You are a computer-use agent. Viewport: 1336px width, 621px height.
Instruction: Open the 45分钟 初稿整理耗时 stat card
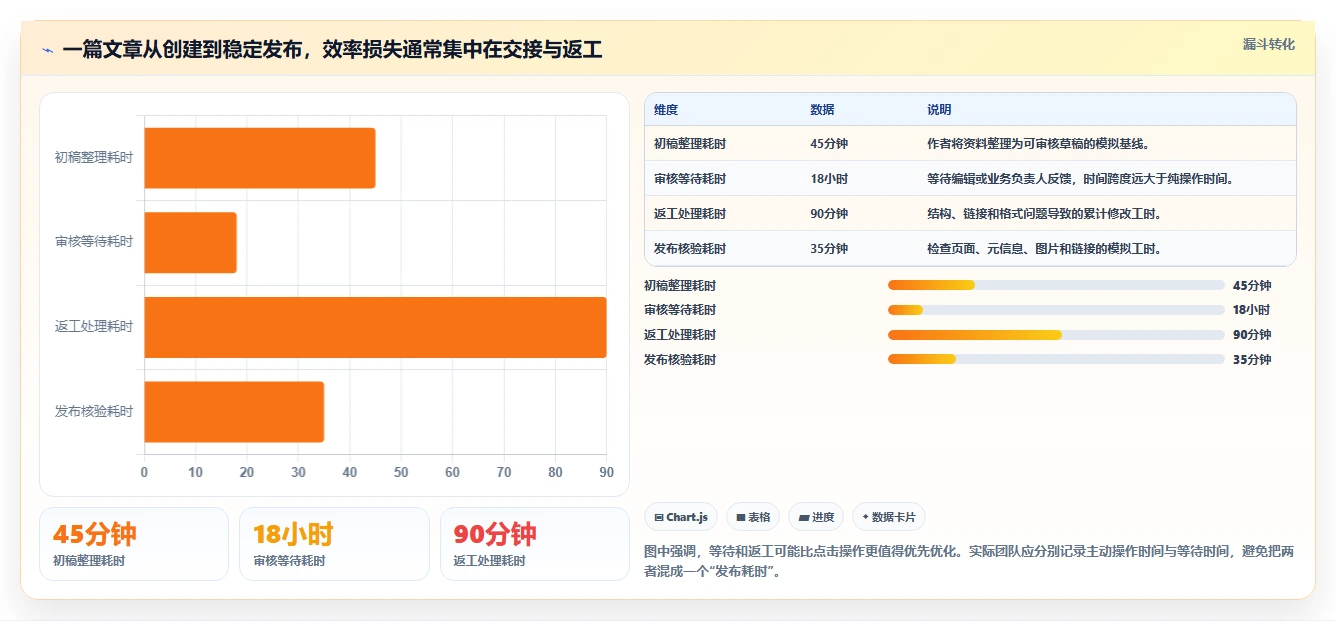[134, 544]
